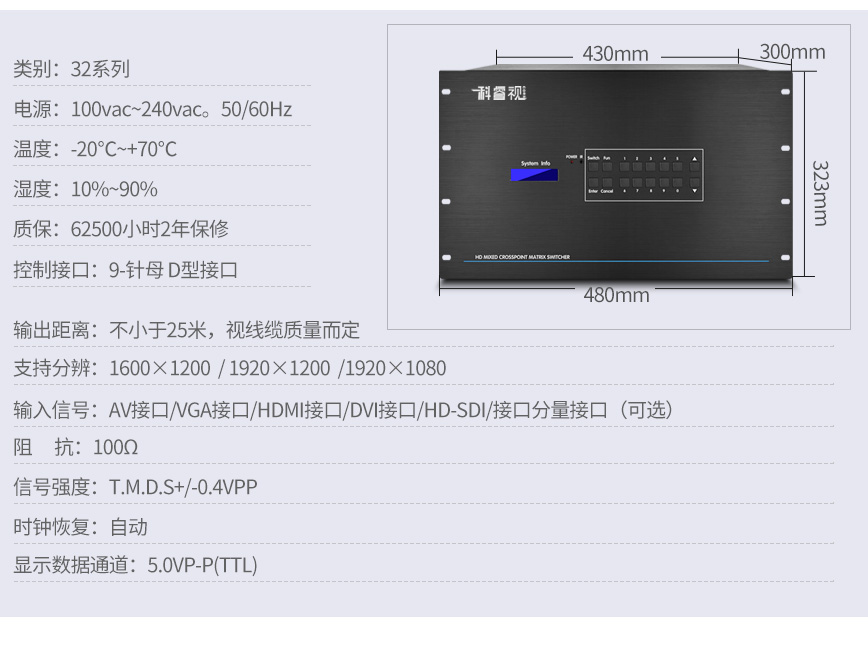Screen dimensions: 868x647
Task: Click the 323mm height dimension label
Action: pos(820,193)
